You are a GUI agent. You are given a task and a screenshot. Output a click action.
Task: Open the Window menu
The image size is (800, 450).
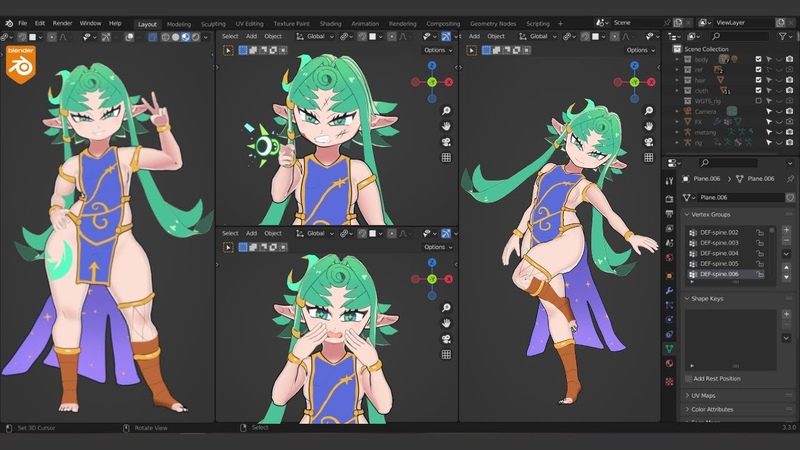point(90,23)
